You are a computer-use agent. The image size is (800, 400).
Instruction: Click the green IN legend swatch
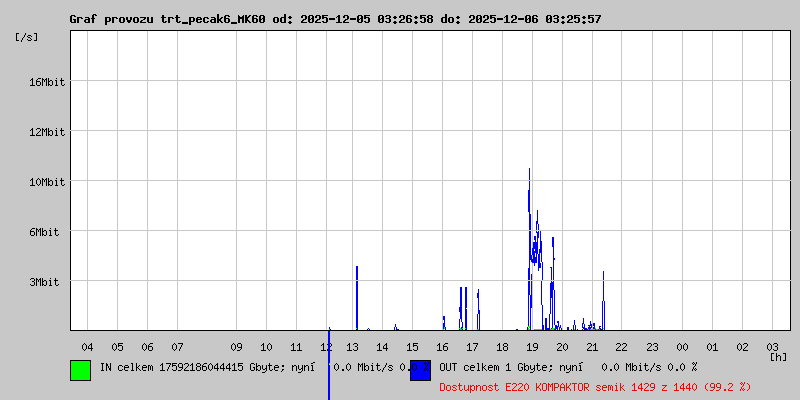click(x=80, y=370)
